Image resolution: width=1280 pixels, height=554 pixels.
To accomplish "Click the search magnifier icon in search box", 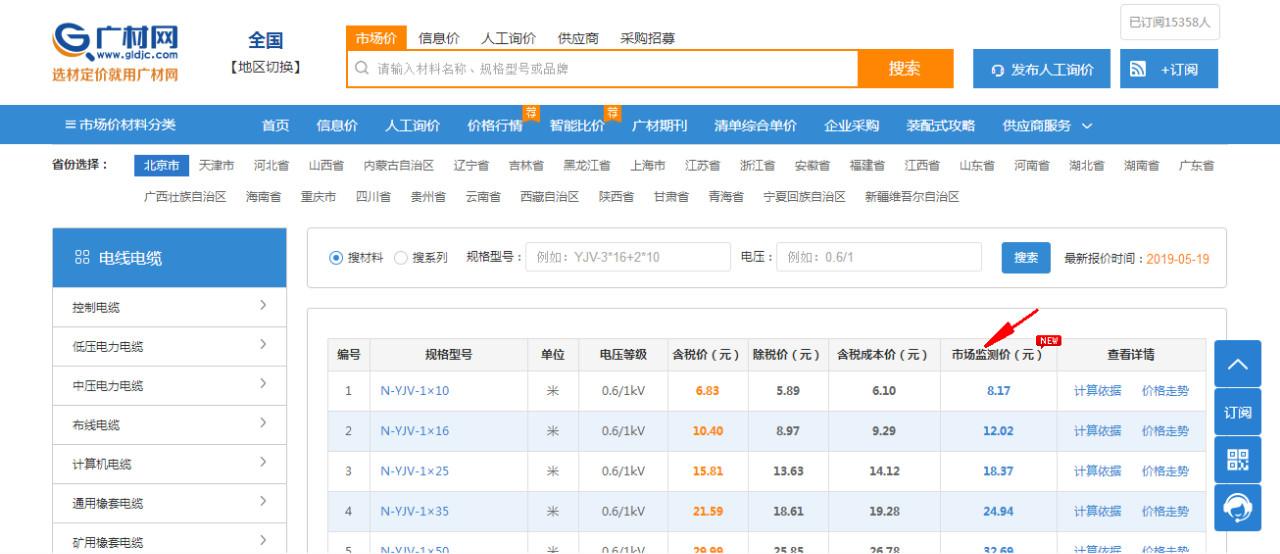I will [362, 69].
